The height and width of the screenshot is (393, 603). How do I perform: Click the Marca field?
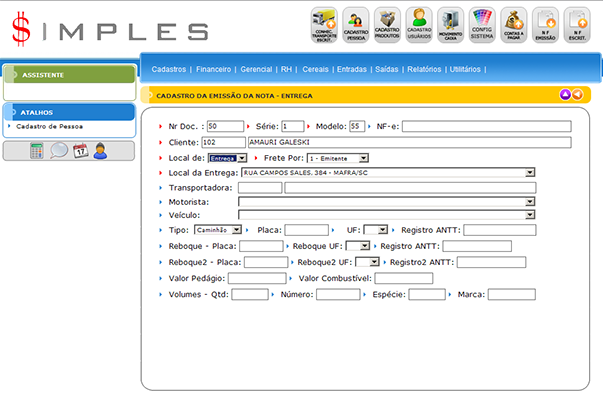(x=511, y=295)
